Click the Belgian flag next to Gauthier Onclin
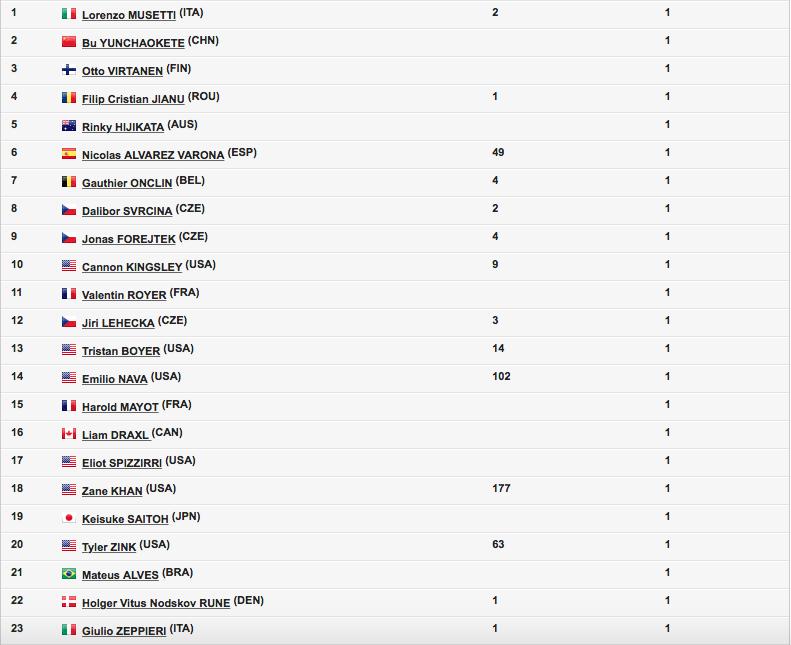This screenshot has height=645, width=791. click(69, 182)
